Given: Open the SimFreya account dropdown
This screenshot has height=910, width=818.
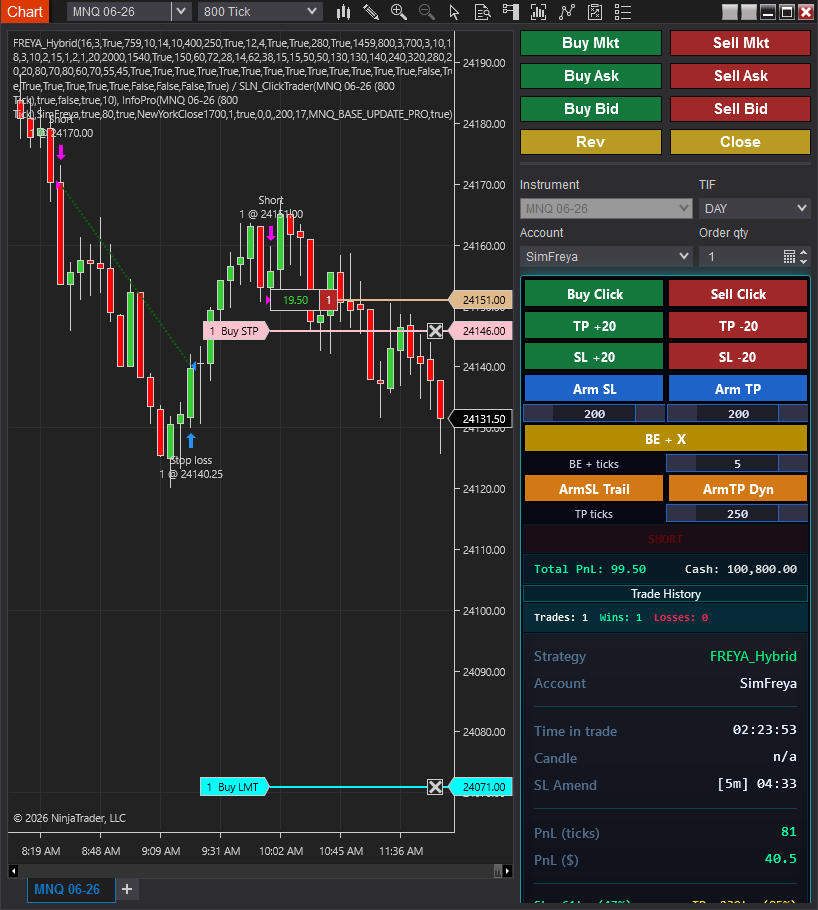Looking at the screenshot, I should (606, 257).
